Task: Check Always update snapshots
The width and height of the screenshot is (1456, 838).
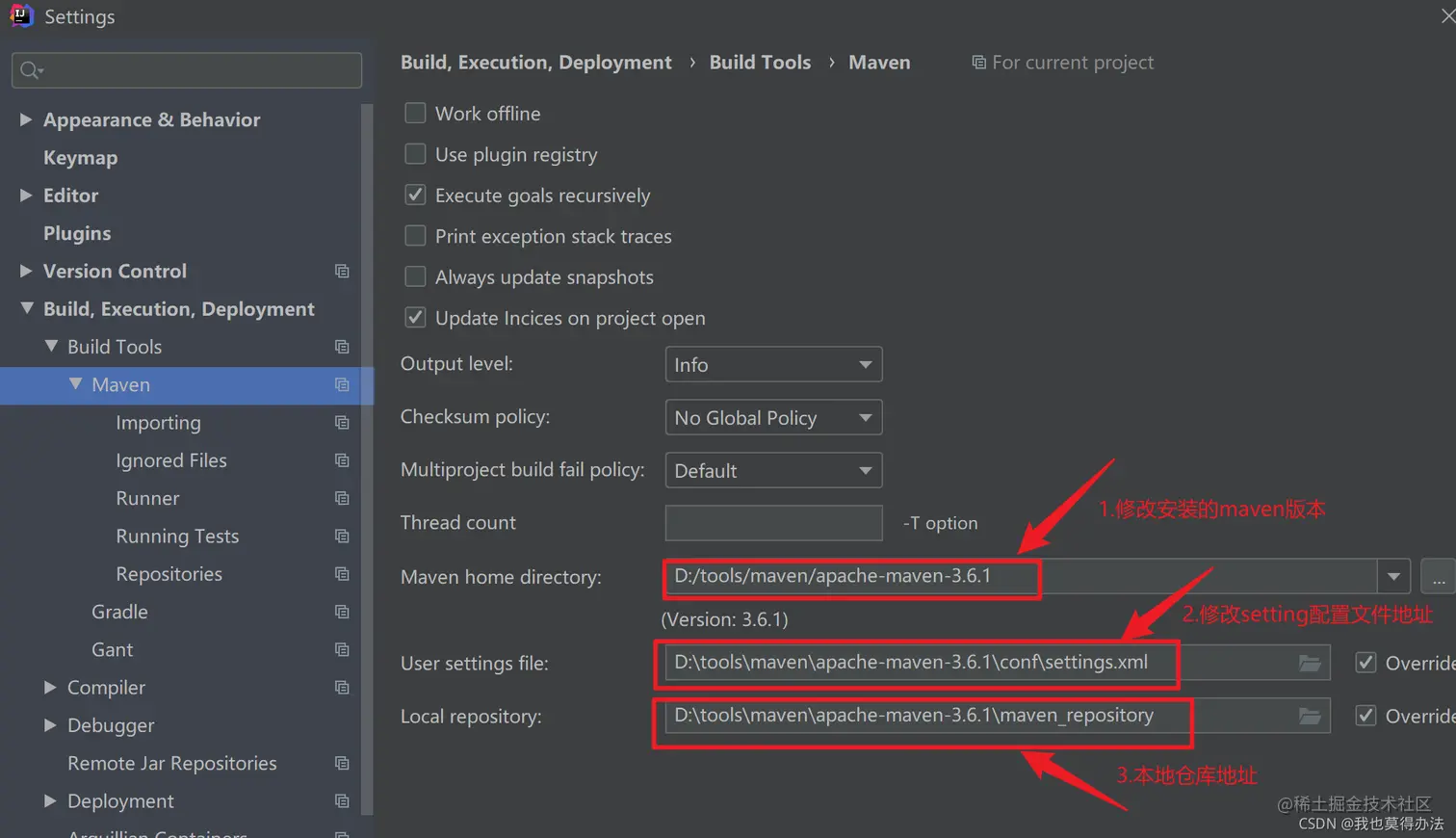Action: [415, 277]
